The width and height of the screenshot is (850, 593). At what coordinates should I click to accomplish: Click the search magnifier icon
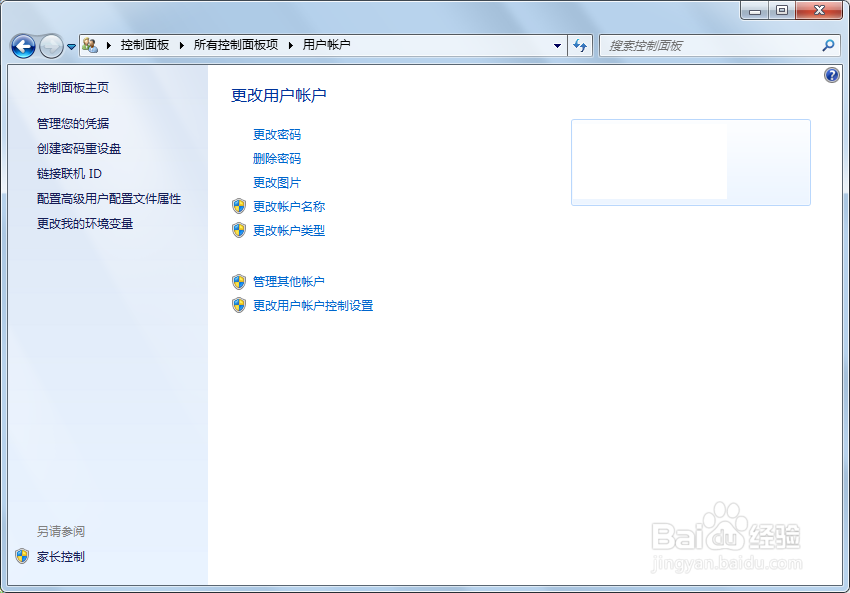828,45
